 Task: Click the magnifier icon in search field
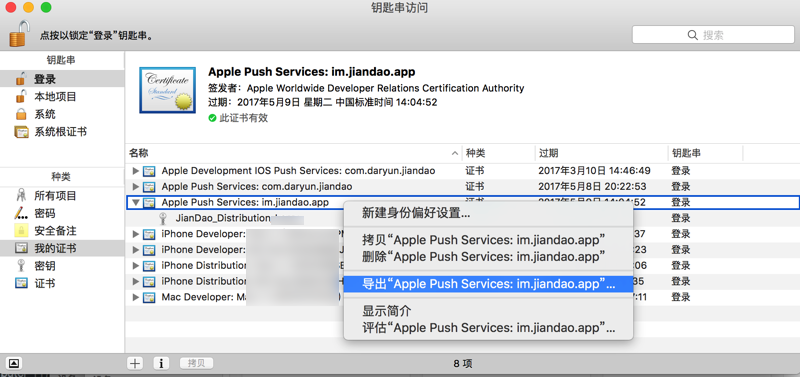tap(692, 35)
